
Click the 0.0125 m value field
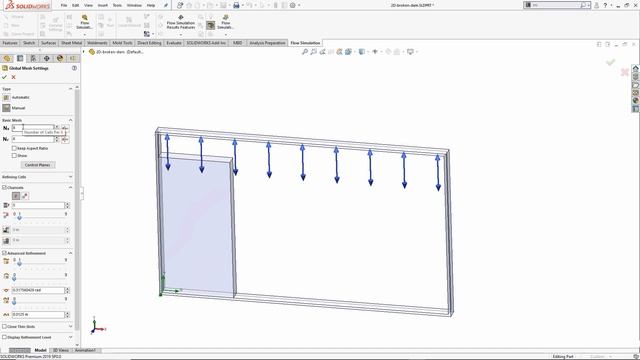coord(38,315)
